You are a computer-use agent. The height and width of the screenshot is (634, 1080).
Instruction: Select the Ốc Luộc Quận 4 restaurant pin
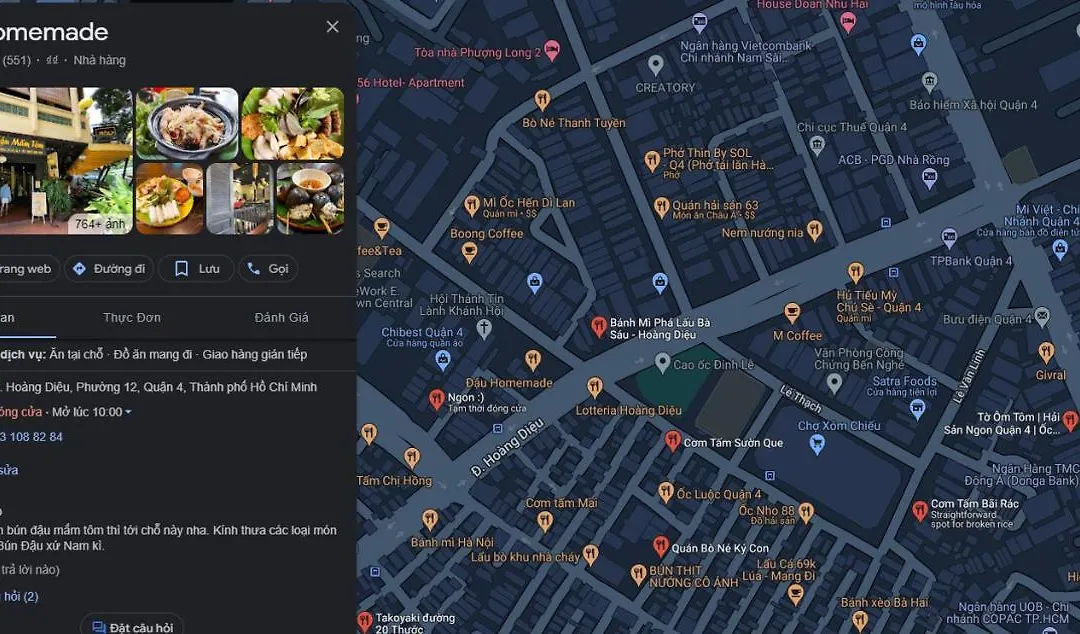665,491
